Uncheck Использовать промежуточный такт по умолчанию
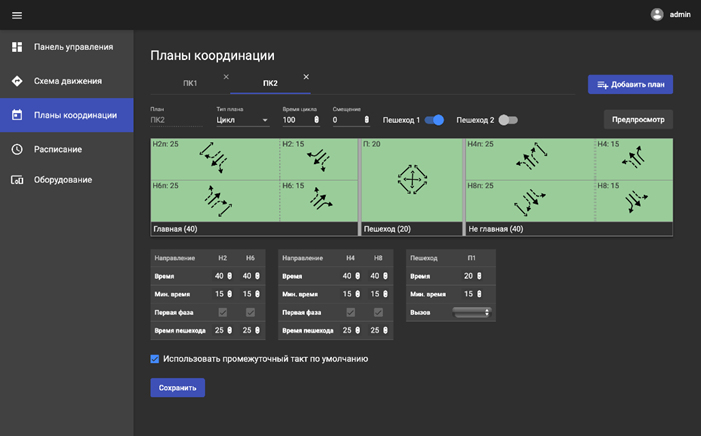 pyautogui.click(x=155, y=358)
